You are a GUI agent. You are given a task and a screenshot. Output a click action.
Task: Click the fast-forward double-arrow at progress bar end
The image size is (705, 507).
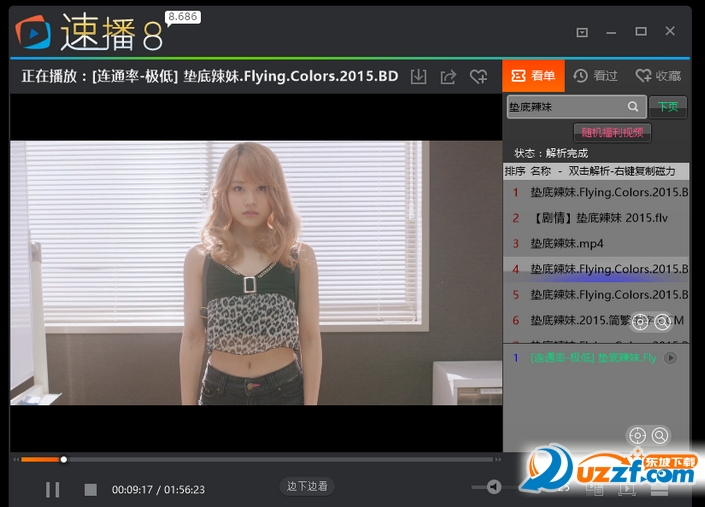coord(498,459)
